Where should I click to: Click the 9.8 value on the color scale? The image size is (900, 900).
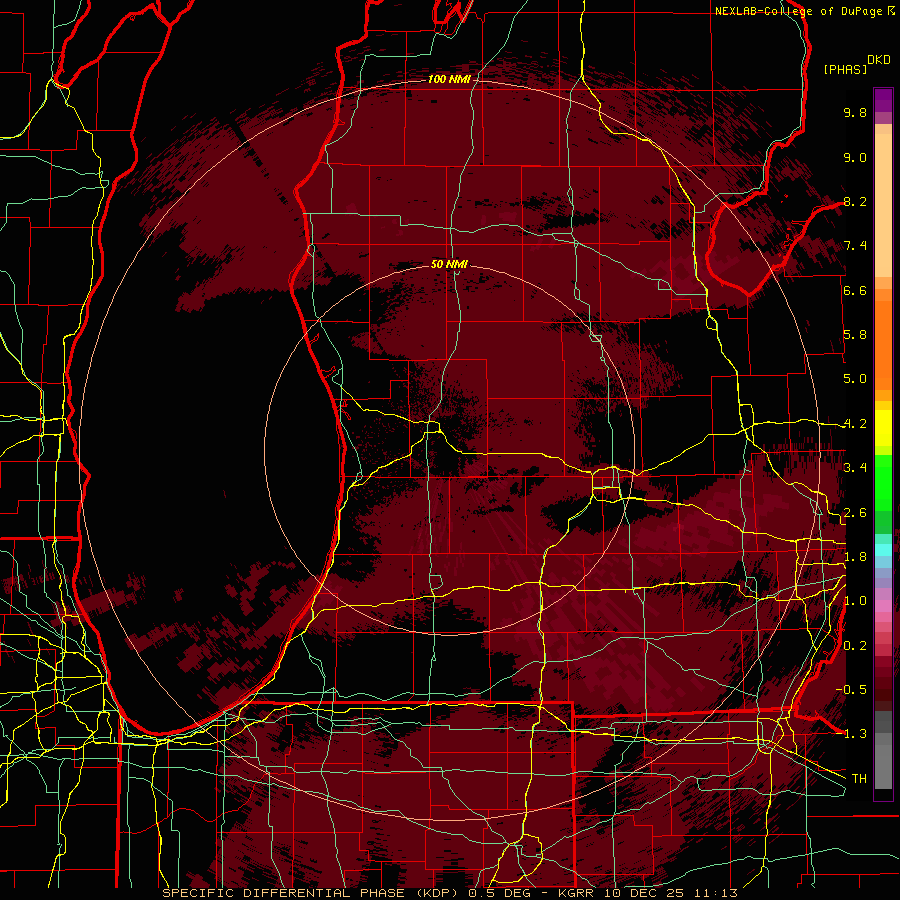[x=855, y=112]
